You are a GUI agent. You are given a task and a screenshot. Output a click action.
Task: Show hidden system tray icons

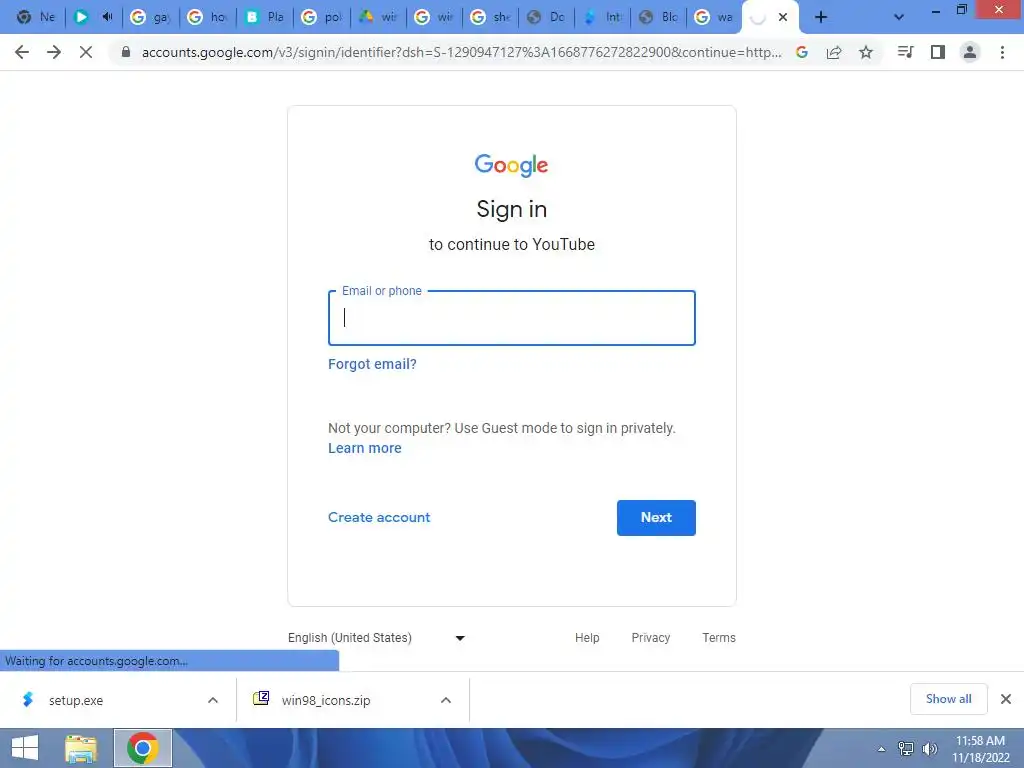point(882,749)
